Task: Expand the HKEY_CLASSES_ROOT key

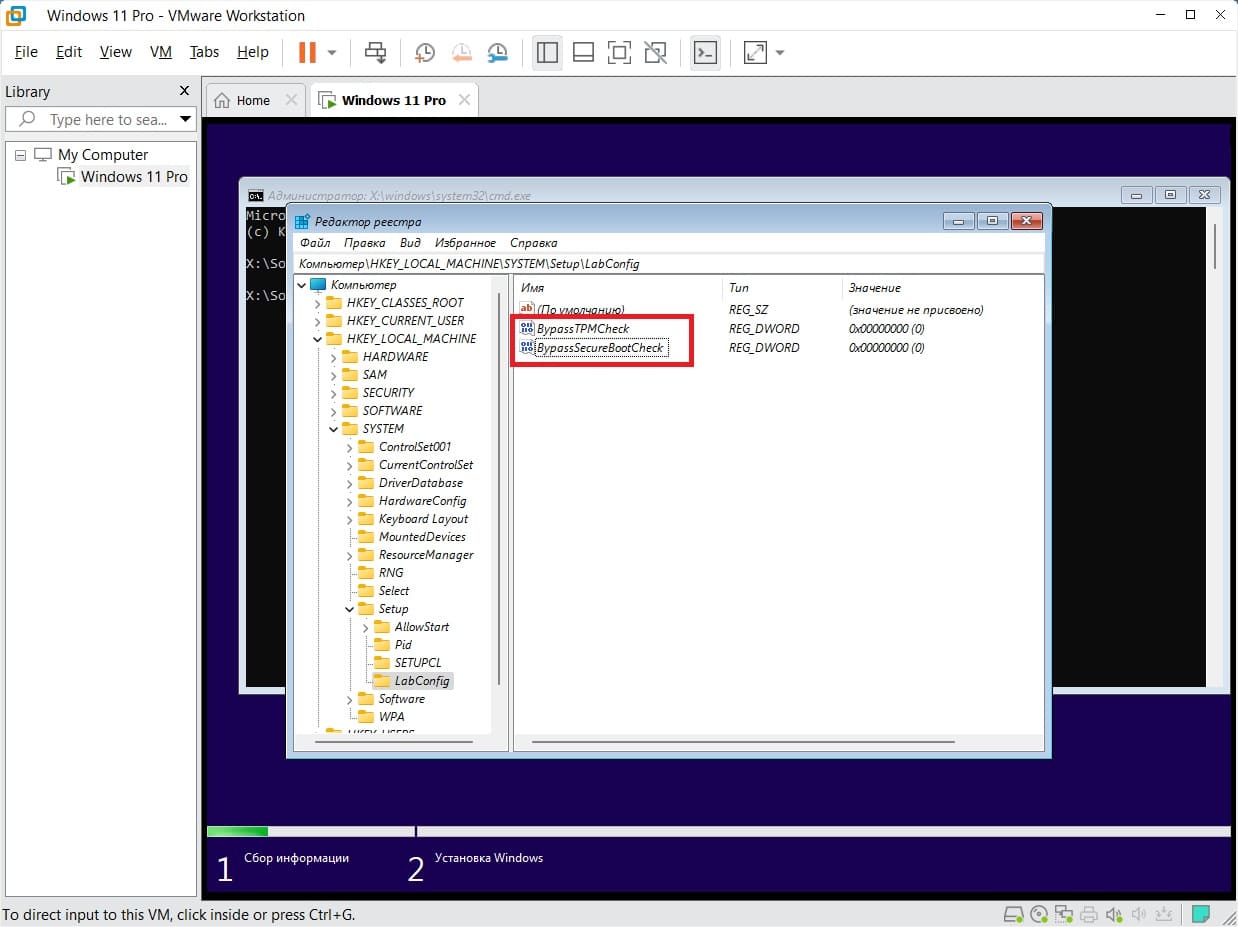Action: coord(318,303)
